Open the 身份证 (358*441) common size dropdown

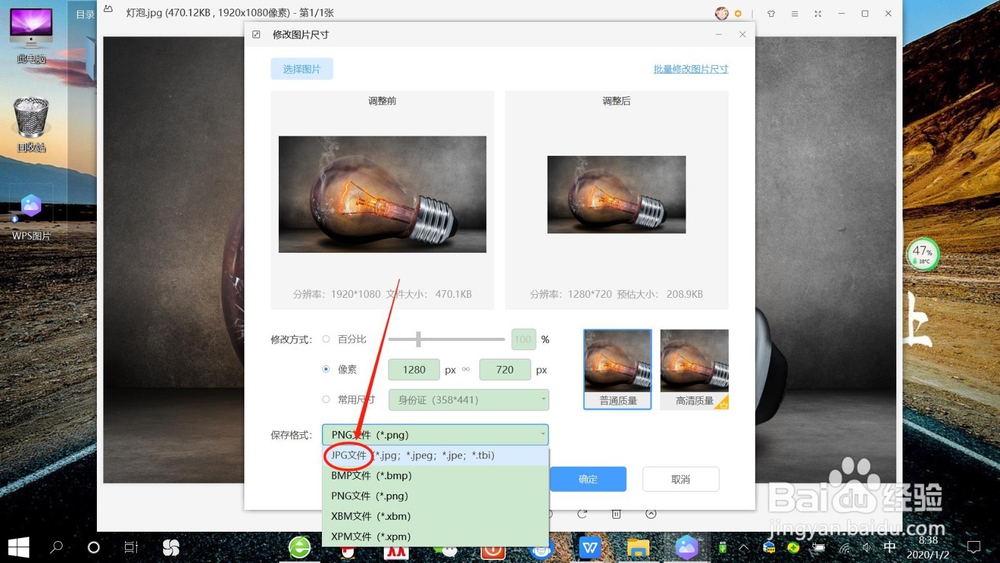[x=468, y=400]
